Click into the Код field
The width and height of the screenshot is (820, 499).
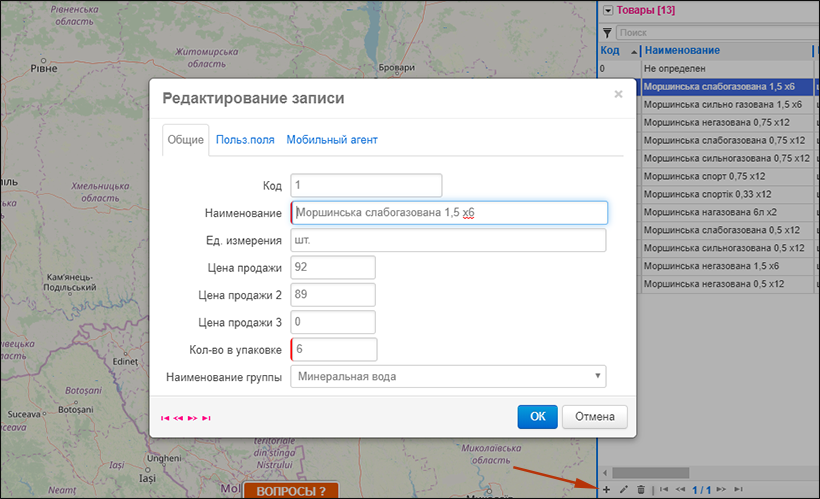[366, 185]
